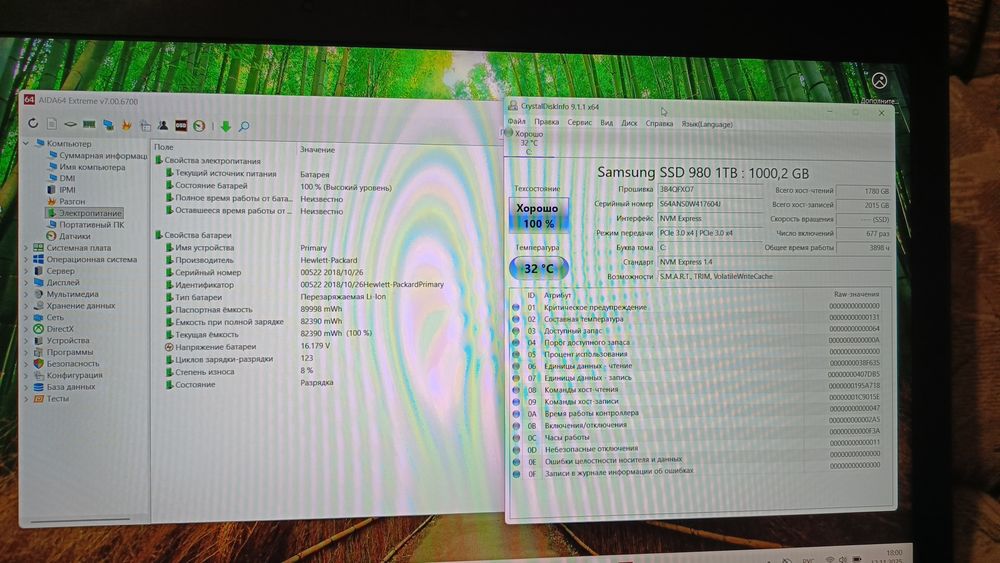Viewport: 1000px width, 563px height.
Task: Click the calendar-style toolbar icon in AIDA64
Action: click(145, 126)
